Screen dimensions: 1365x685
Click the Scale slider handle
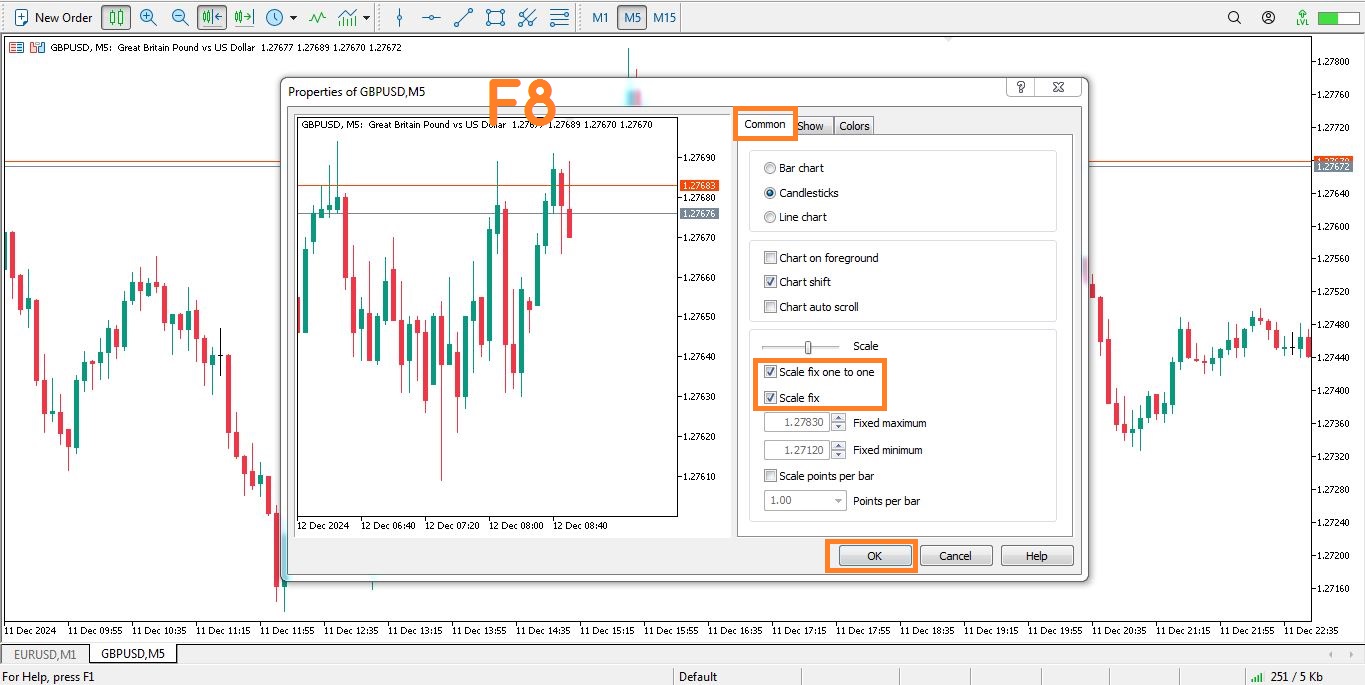(808, 347)
